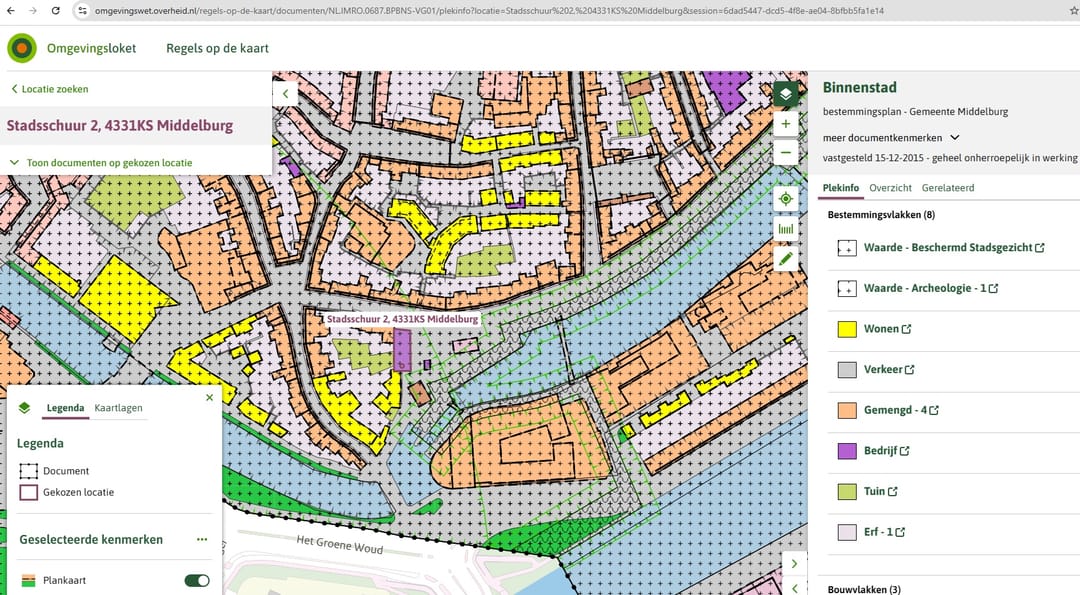Go back via 'Locatie zoeken' link
This screenshot has width=1080, height=595.
[50, 89]
